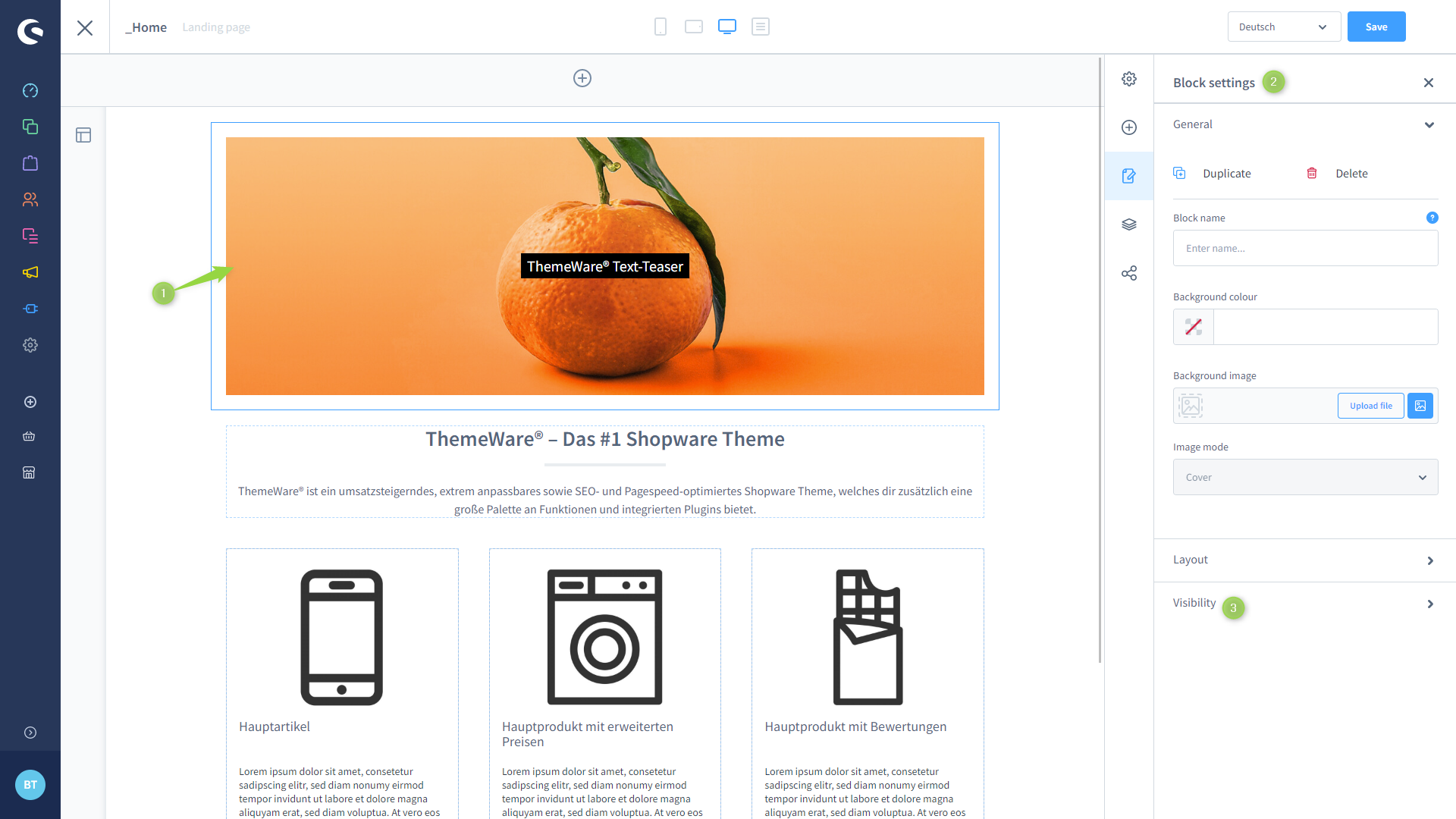The height and width of the screenshot is (819, 1456).
Task: Select the smartphone image block
Action: [342, 637]
